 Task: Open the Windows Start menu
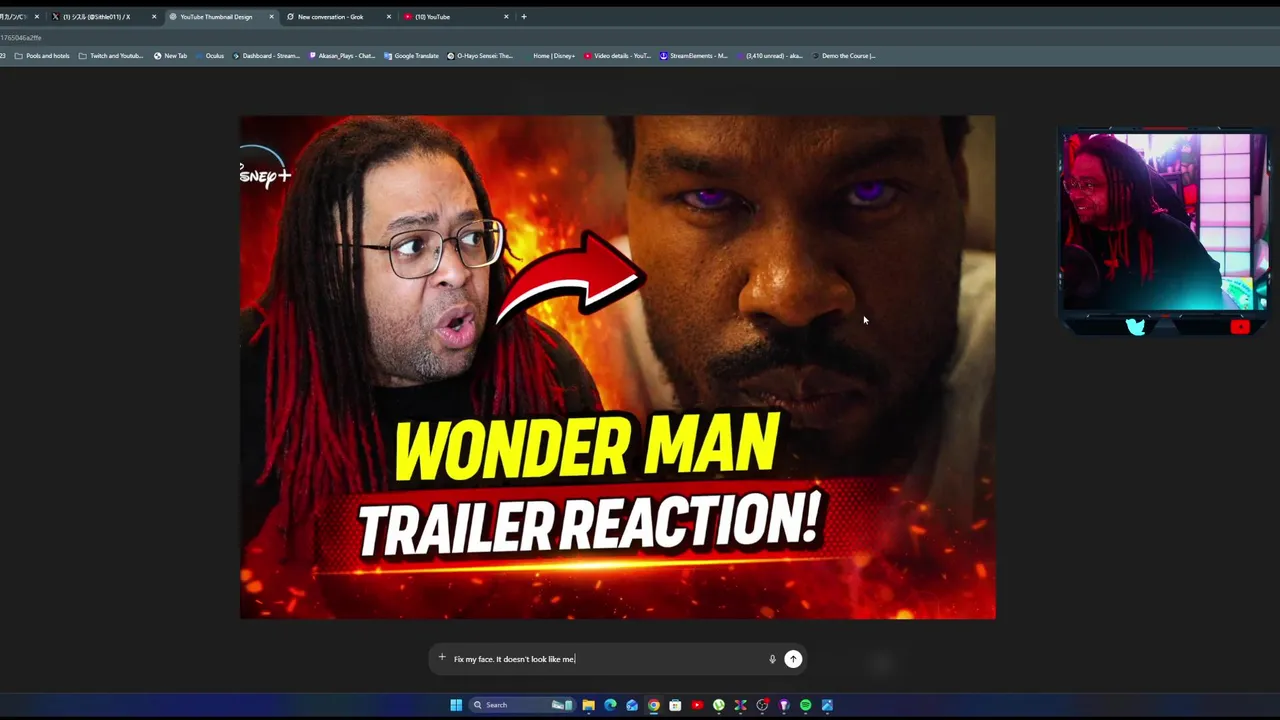coord(456,705)
